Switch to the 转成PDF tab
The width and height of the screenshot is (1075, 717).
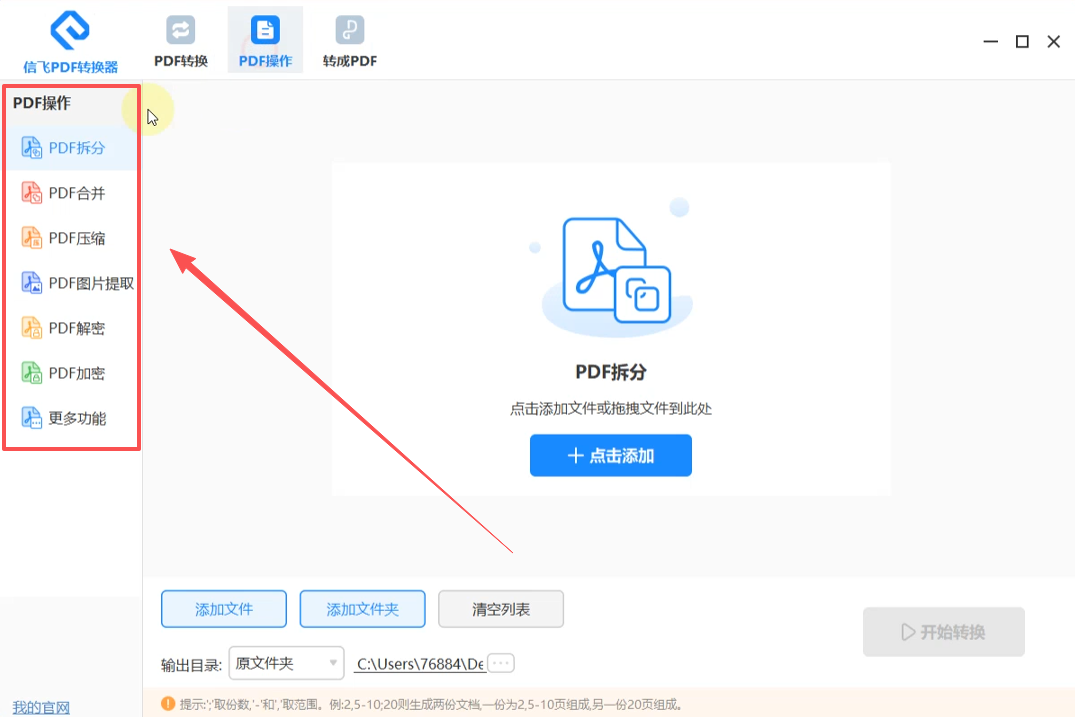click(350, 41)
